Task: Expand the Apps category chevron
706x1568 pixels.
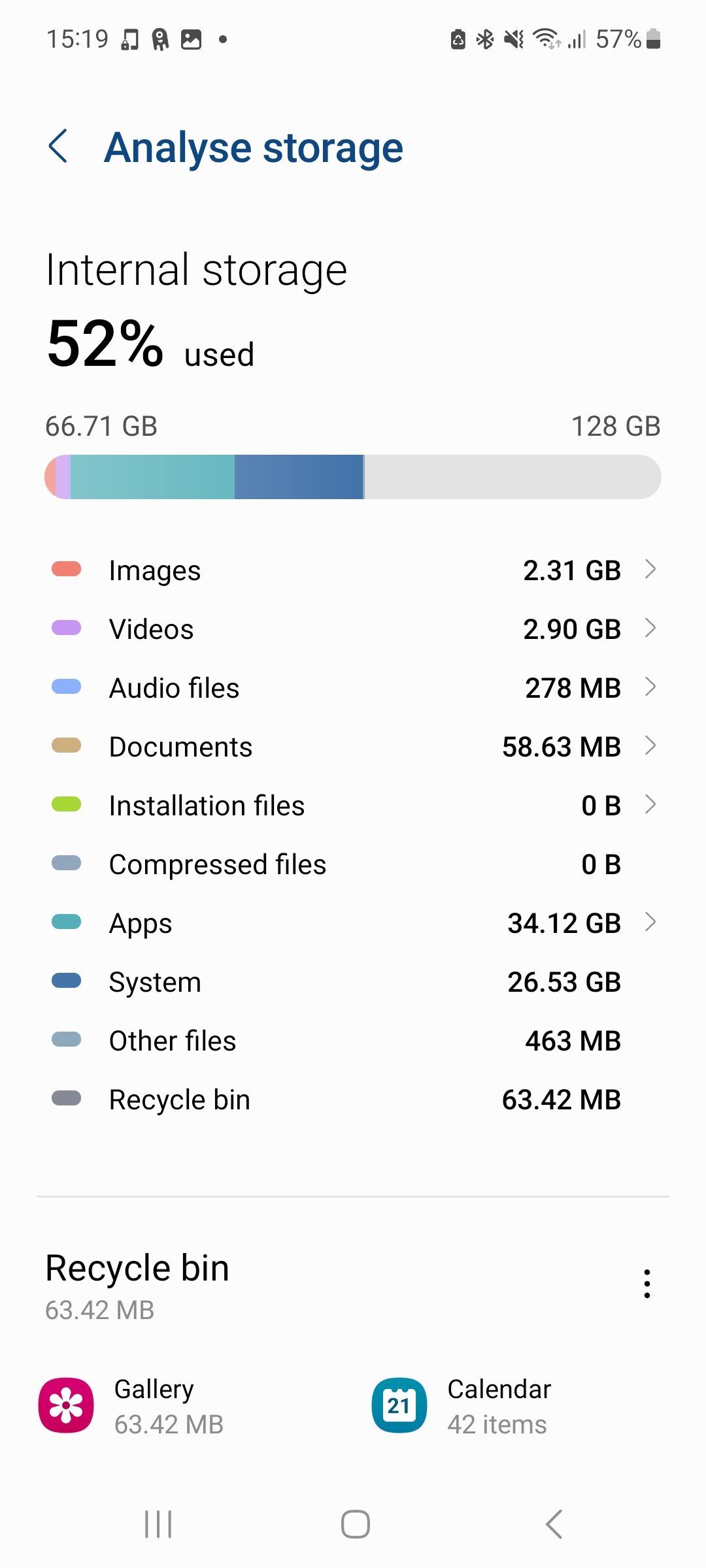Action: pyautogui.click(x=650, y=923)
